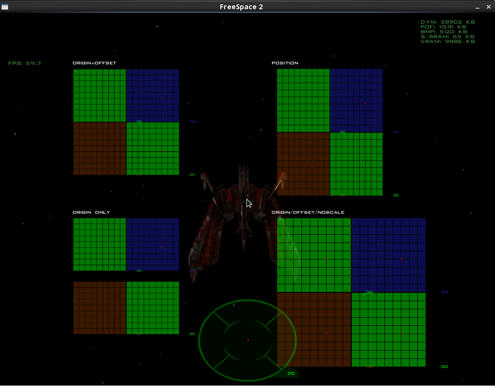
Task: Click the ORIGIN+OFFSET label
Action: point(94,63)
